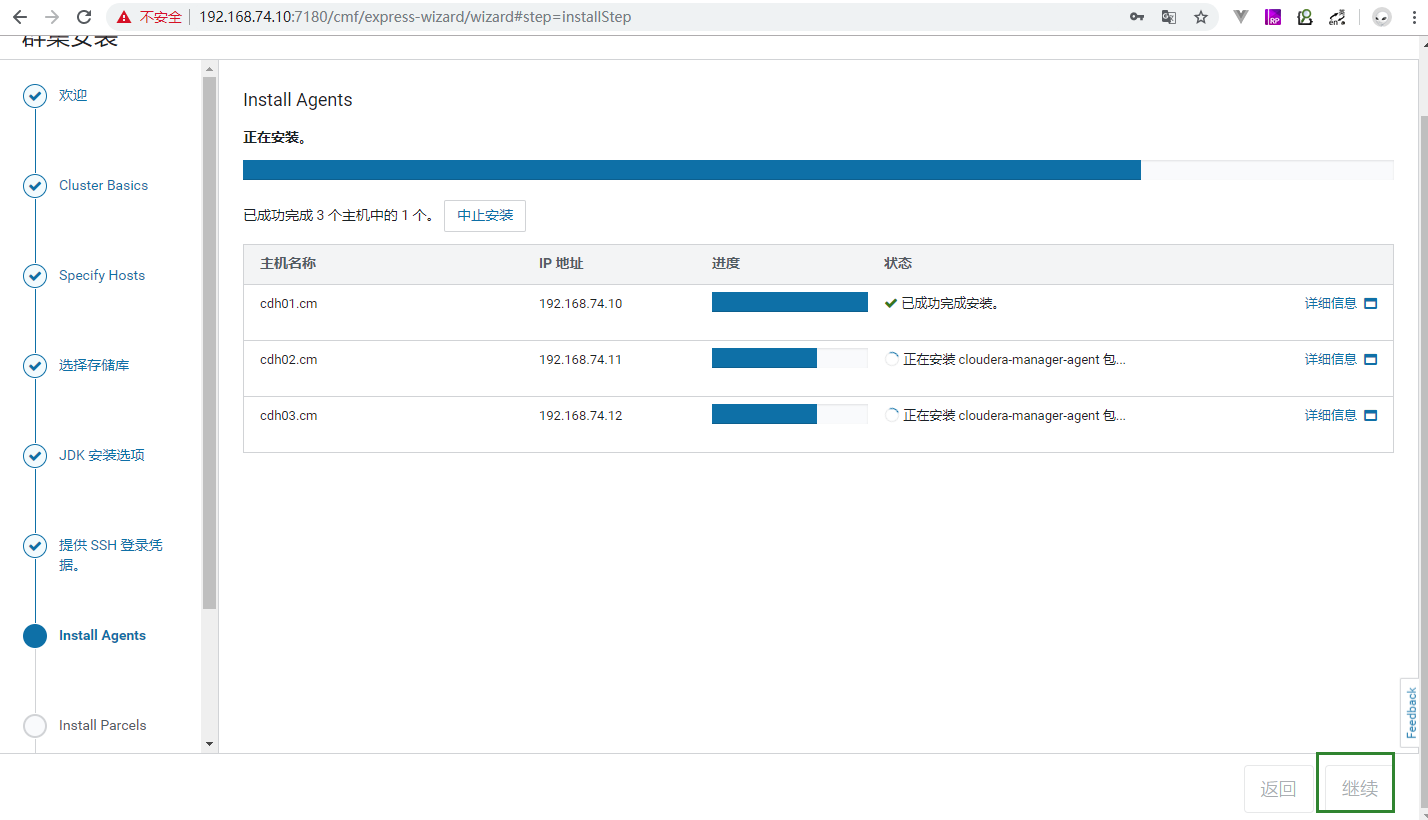The image size is (1428, 820).
Task: Click the cdh01.cm progress bar
Action: [790, 302]
